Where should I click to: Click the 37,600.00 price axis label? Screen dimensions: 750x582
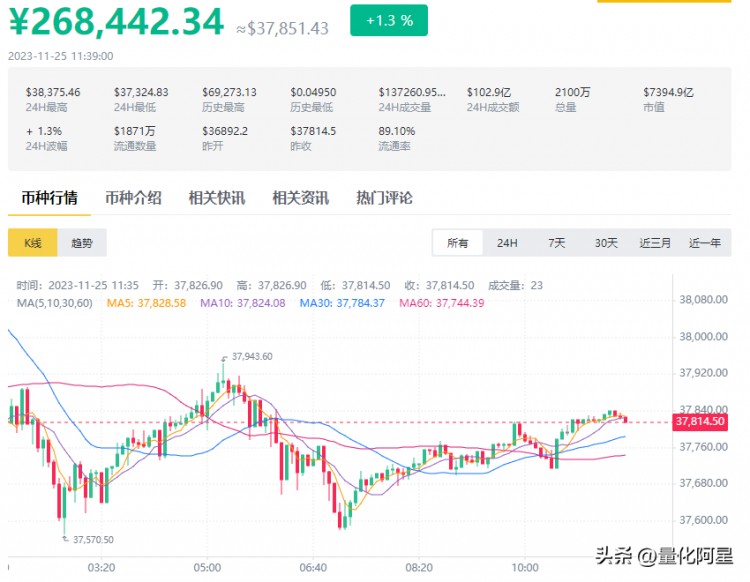click(704, 520)
